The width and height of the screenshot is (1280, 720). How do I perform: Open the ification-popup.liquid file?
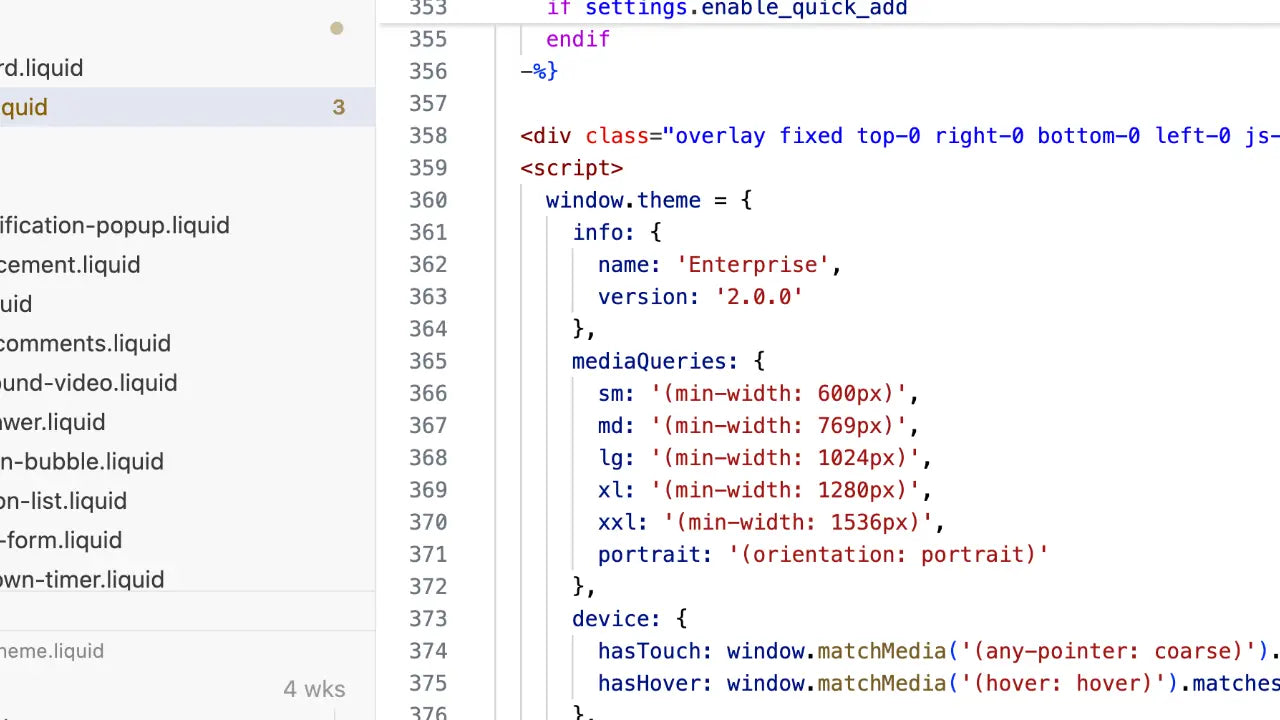(x=114, y=226)
